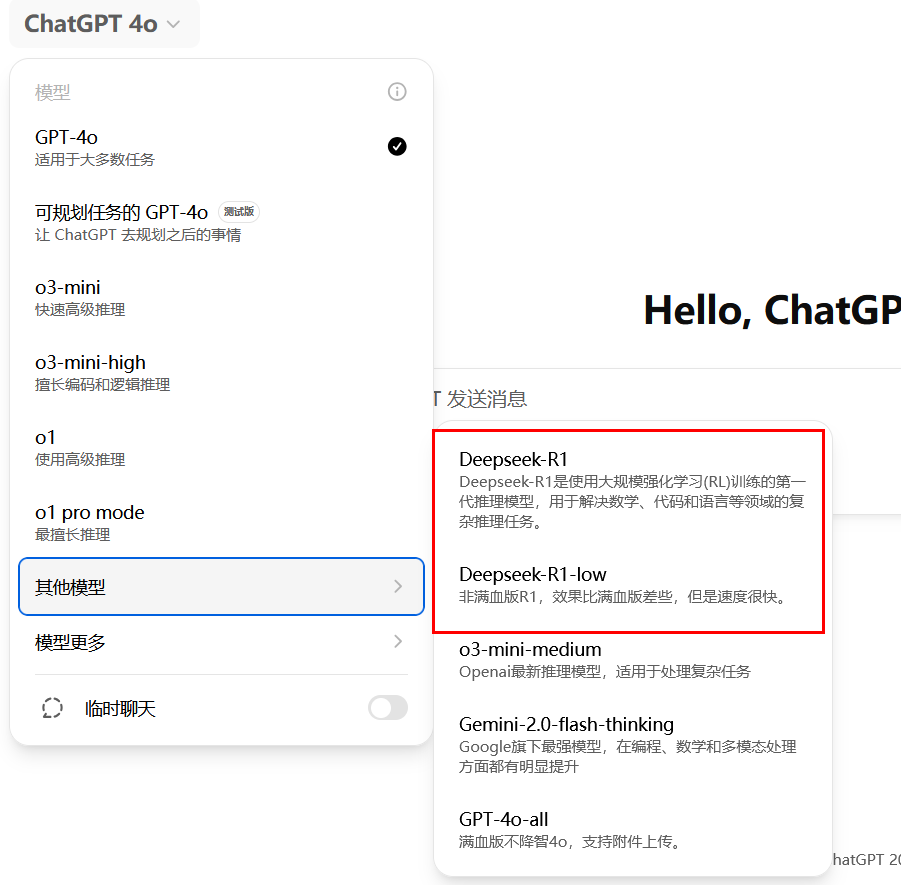Viewport: 901px width, 885px height.
Task: Pick the o1 pro mode model
Action: click(221, 522)
